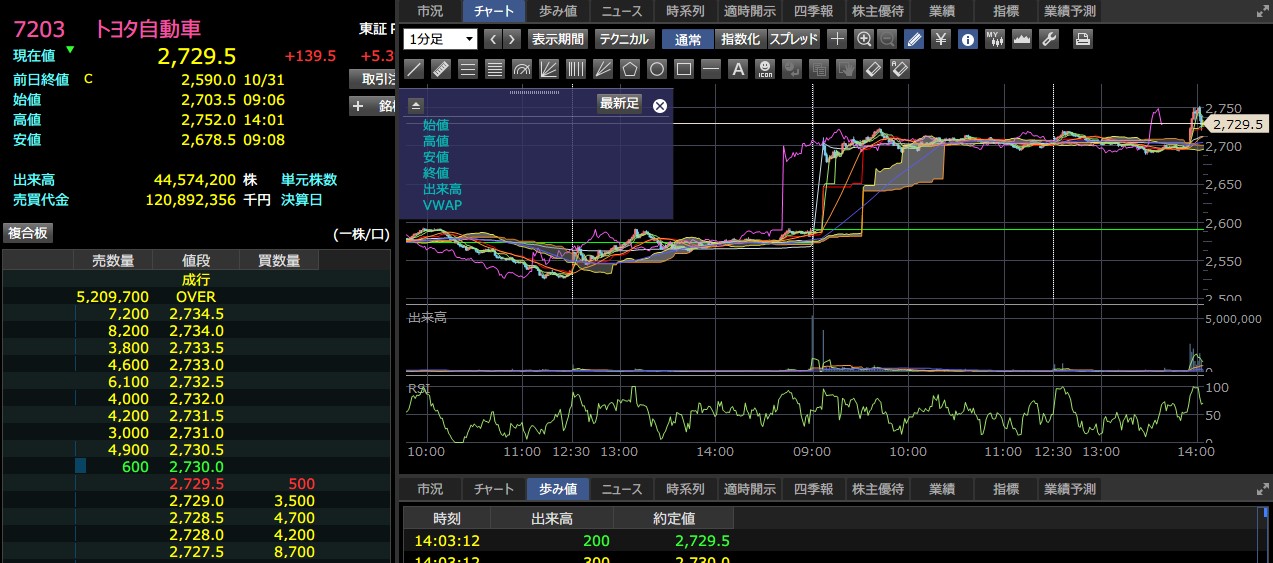1273x563 pixels.
Task: Switch chart scale to 通常
Action: tap(688, 39)
